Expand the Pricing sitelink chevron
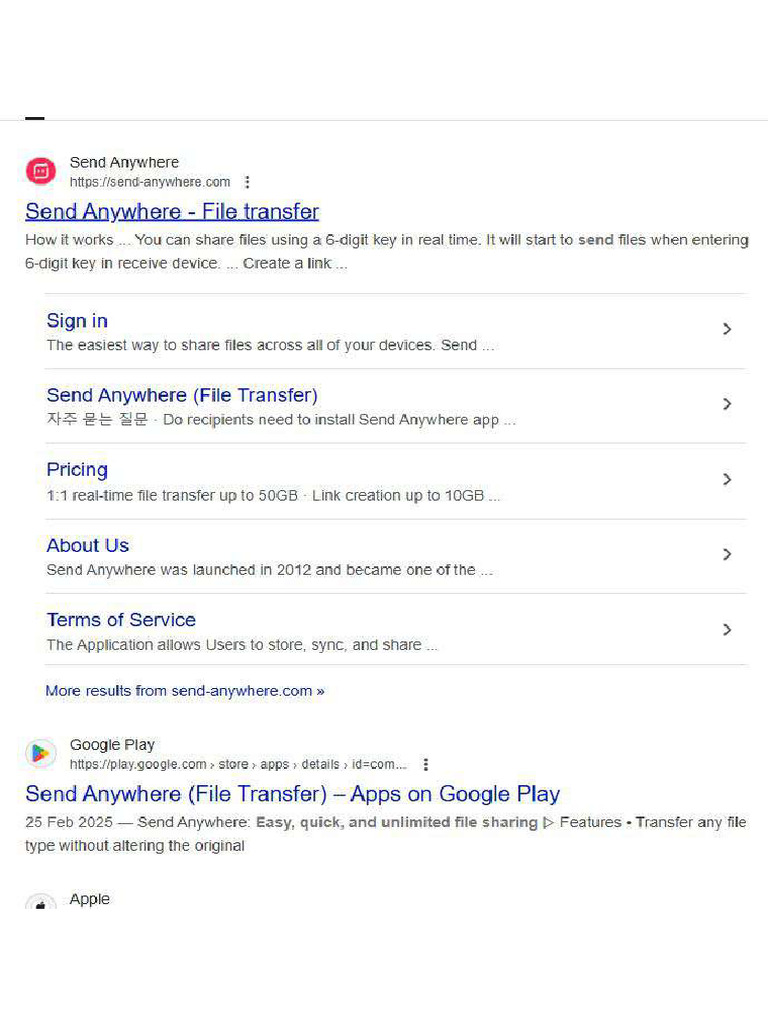Image resolution: width=768 pixels, height=1024 pixels. tap(727, 479)
